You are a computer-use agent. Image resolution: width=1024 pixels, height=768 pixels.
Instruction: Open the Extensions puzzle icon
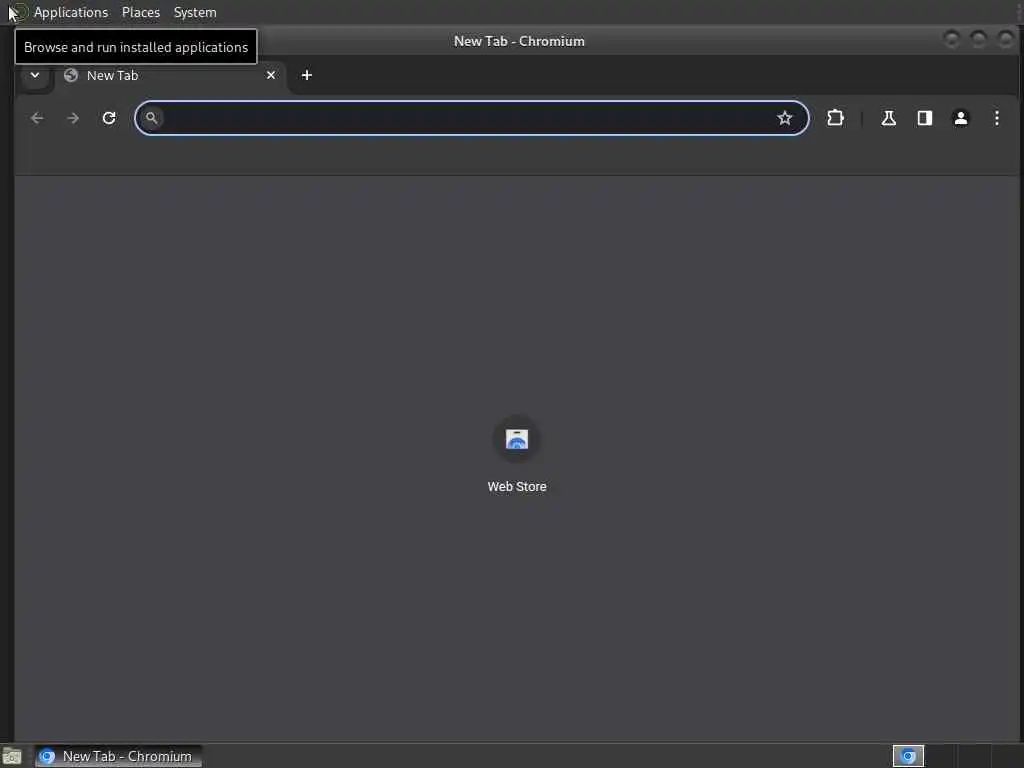click(x=835, y=118)
